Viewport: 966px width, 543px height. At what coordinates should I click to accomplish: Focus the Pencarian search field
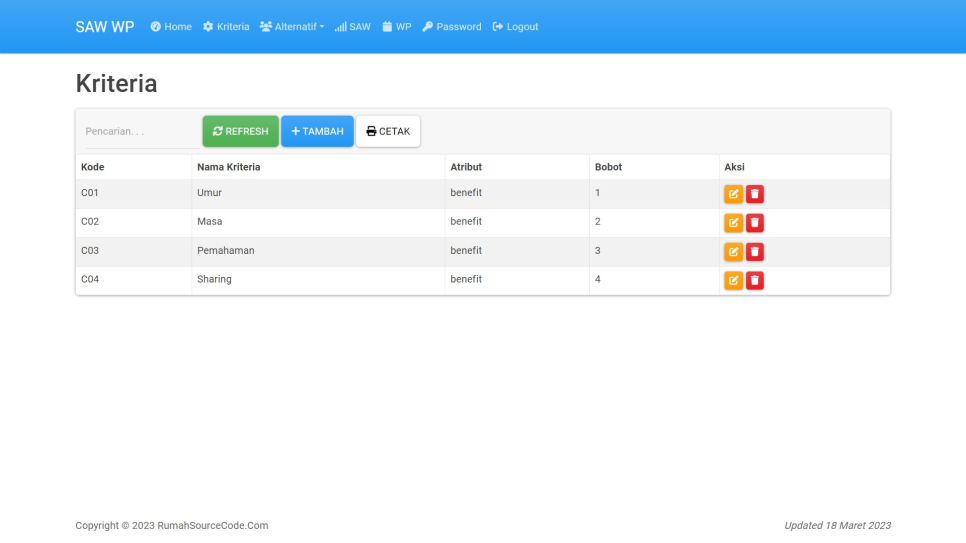tap(142, 132)
